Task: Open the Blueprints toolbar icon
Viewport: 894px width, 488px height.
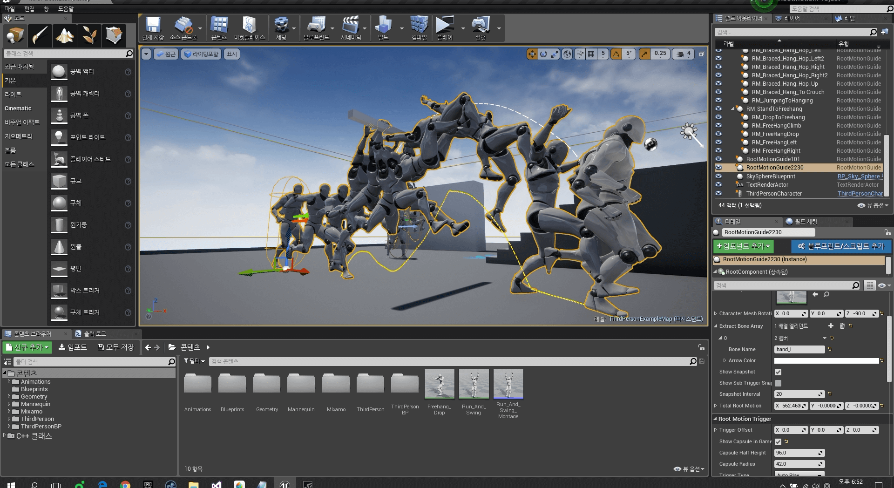Action: pyautogui.click(x=315, y=26)
